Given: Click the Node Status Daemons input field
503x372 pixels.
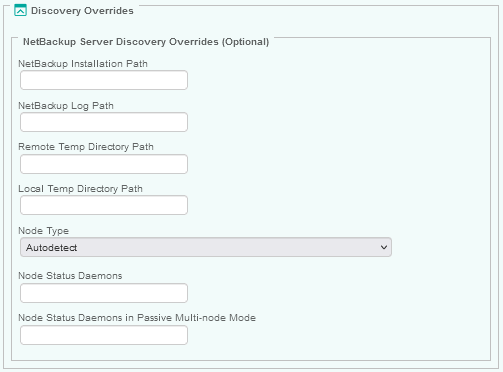Looking at the screenshot, I should tap(104, 293).
